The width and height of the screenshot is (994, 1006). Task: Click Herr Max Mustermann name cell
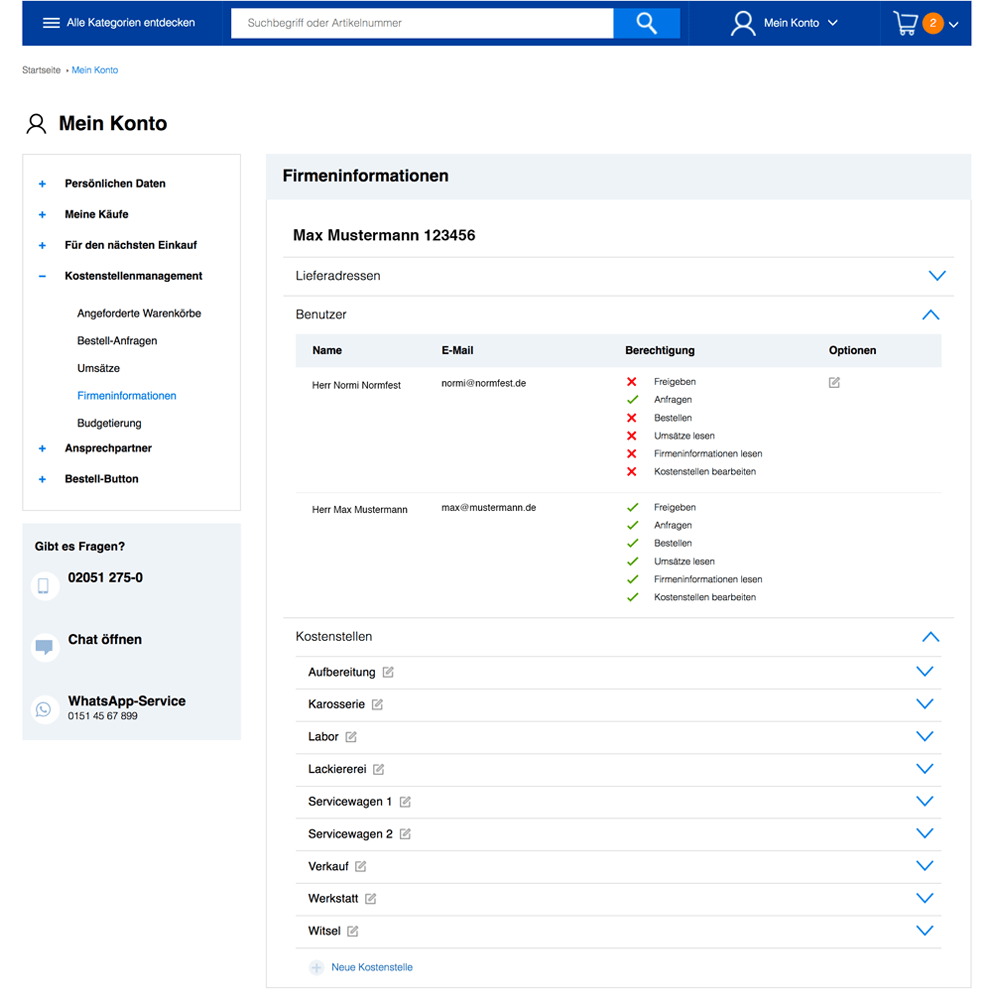(x=359, y=509)
